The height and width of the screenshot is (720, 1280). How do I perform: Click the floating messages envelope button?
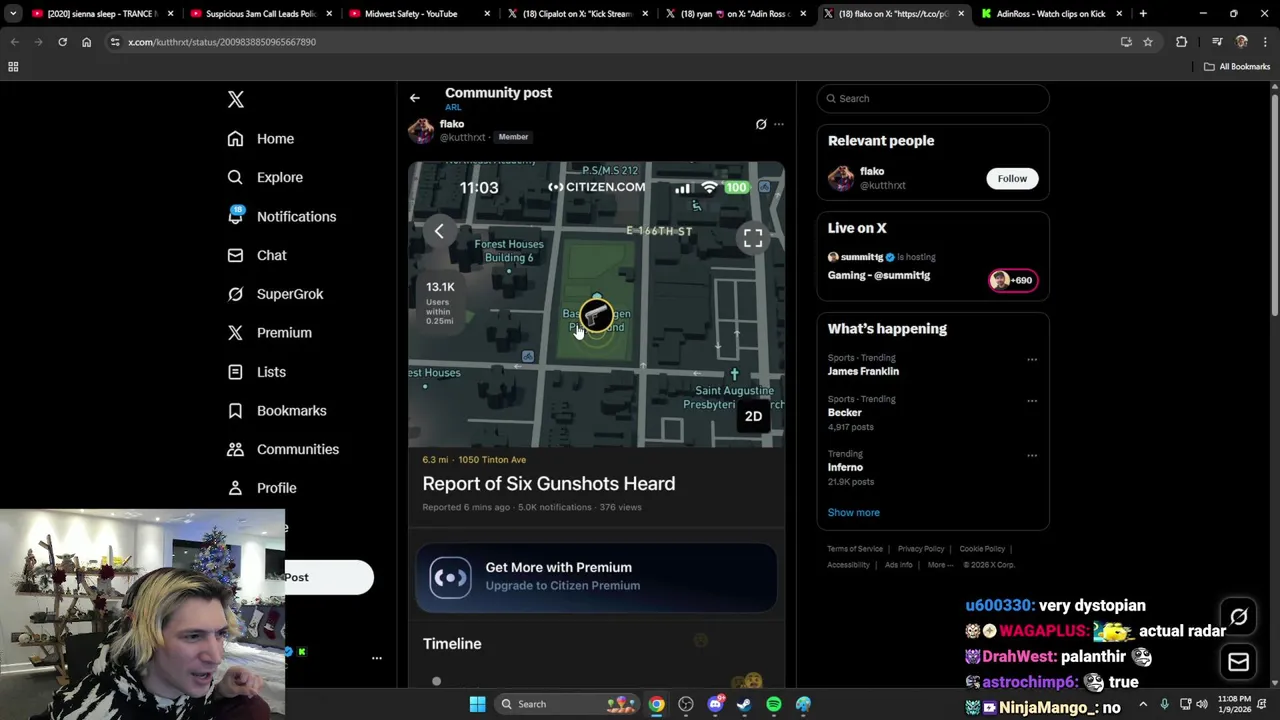point(1238,662)
